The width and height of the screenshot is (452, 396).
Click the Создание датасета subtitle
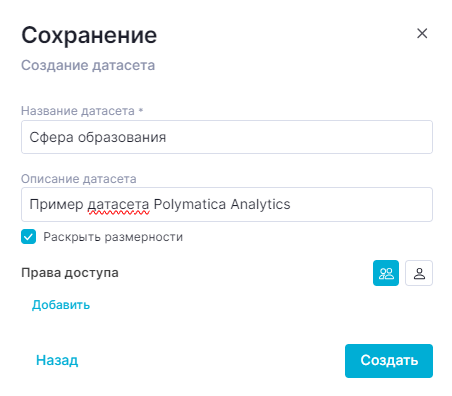coord(88,65)
